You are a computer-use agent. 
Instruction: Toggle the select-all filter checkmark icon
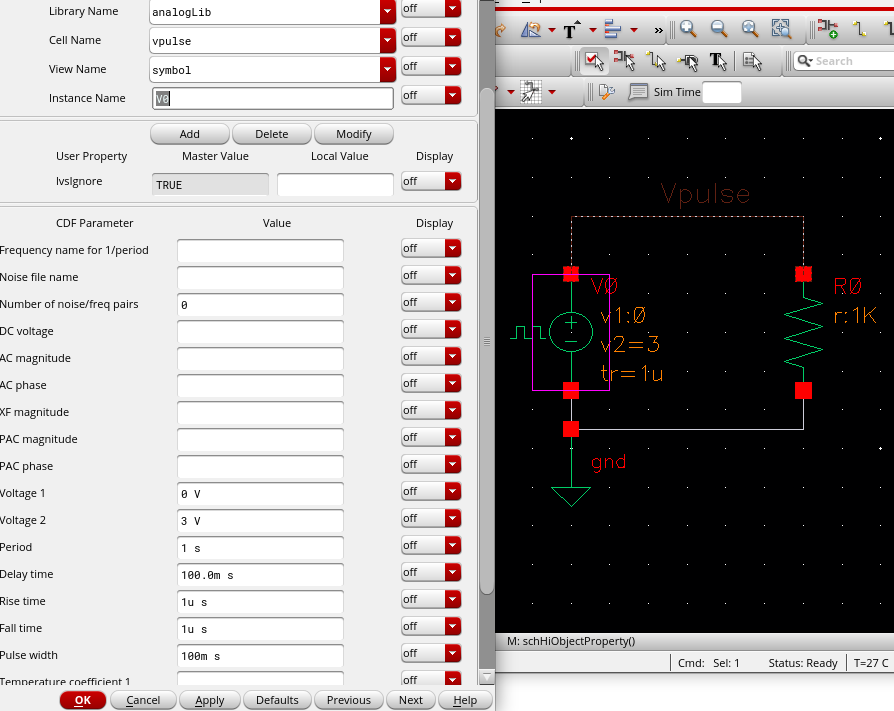tap(594, 60)
